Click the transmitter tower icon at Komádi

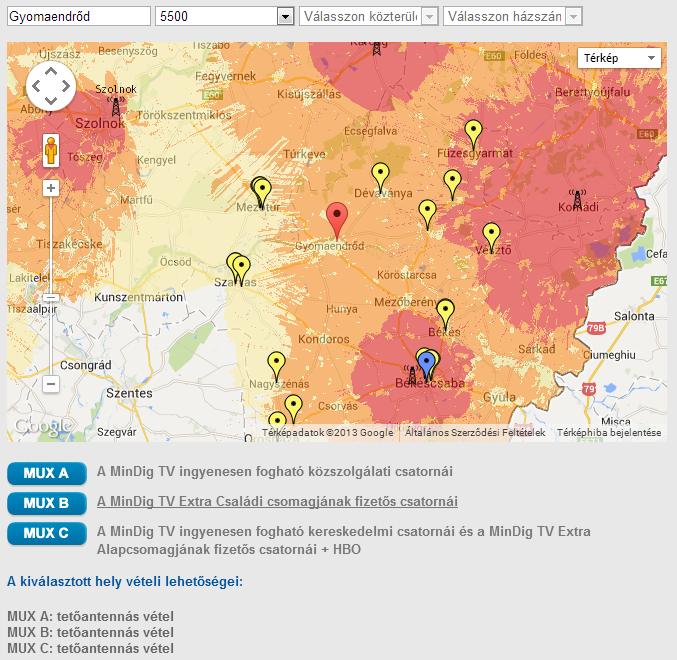coord(577,199)
